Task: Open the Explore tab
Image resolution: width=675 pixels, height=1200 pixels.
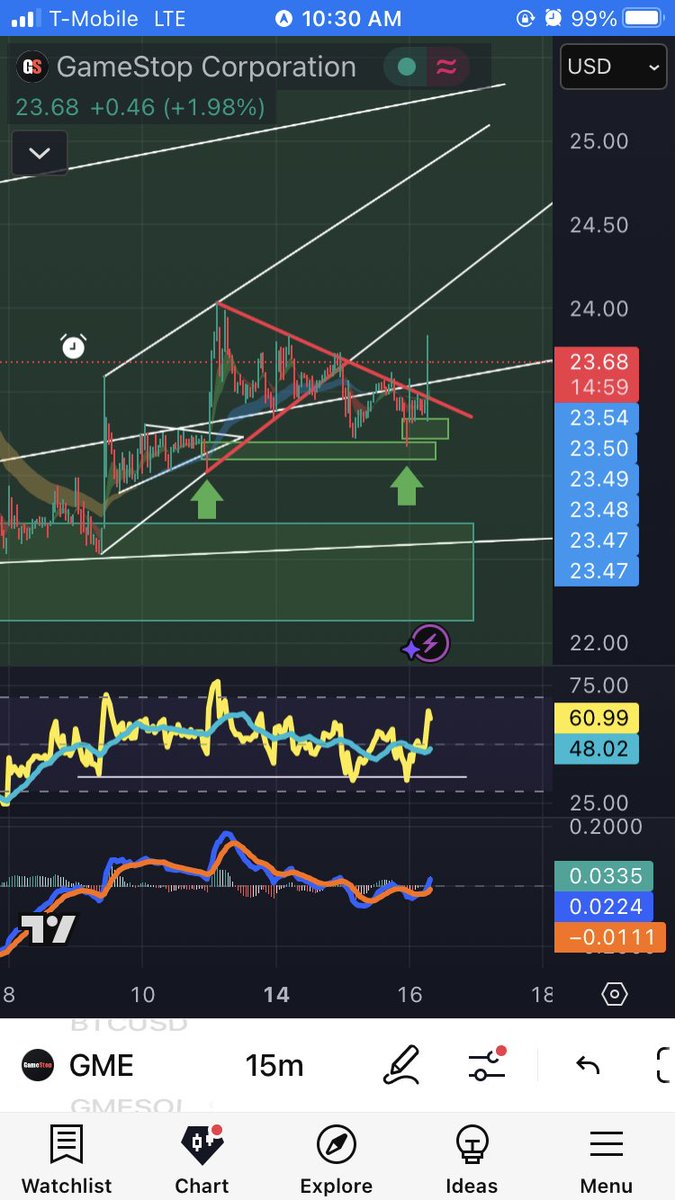Action: click(336, 1160)
